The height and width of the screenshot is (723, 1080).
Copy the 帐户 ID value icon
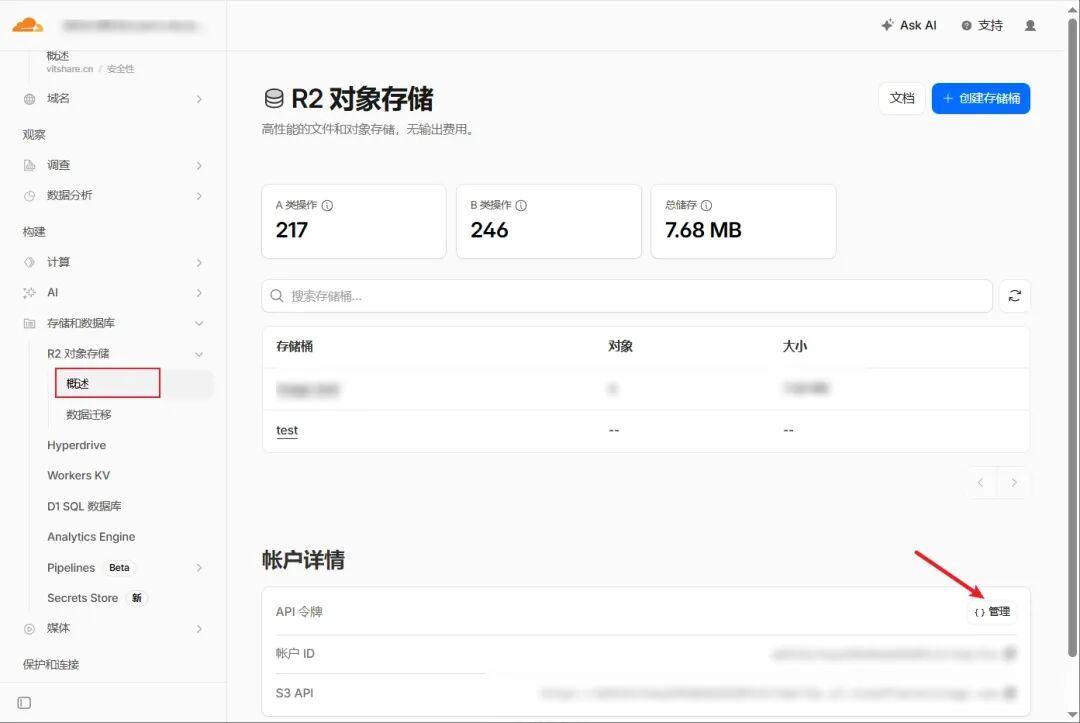coord(1010,653)
